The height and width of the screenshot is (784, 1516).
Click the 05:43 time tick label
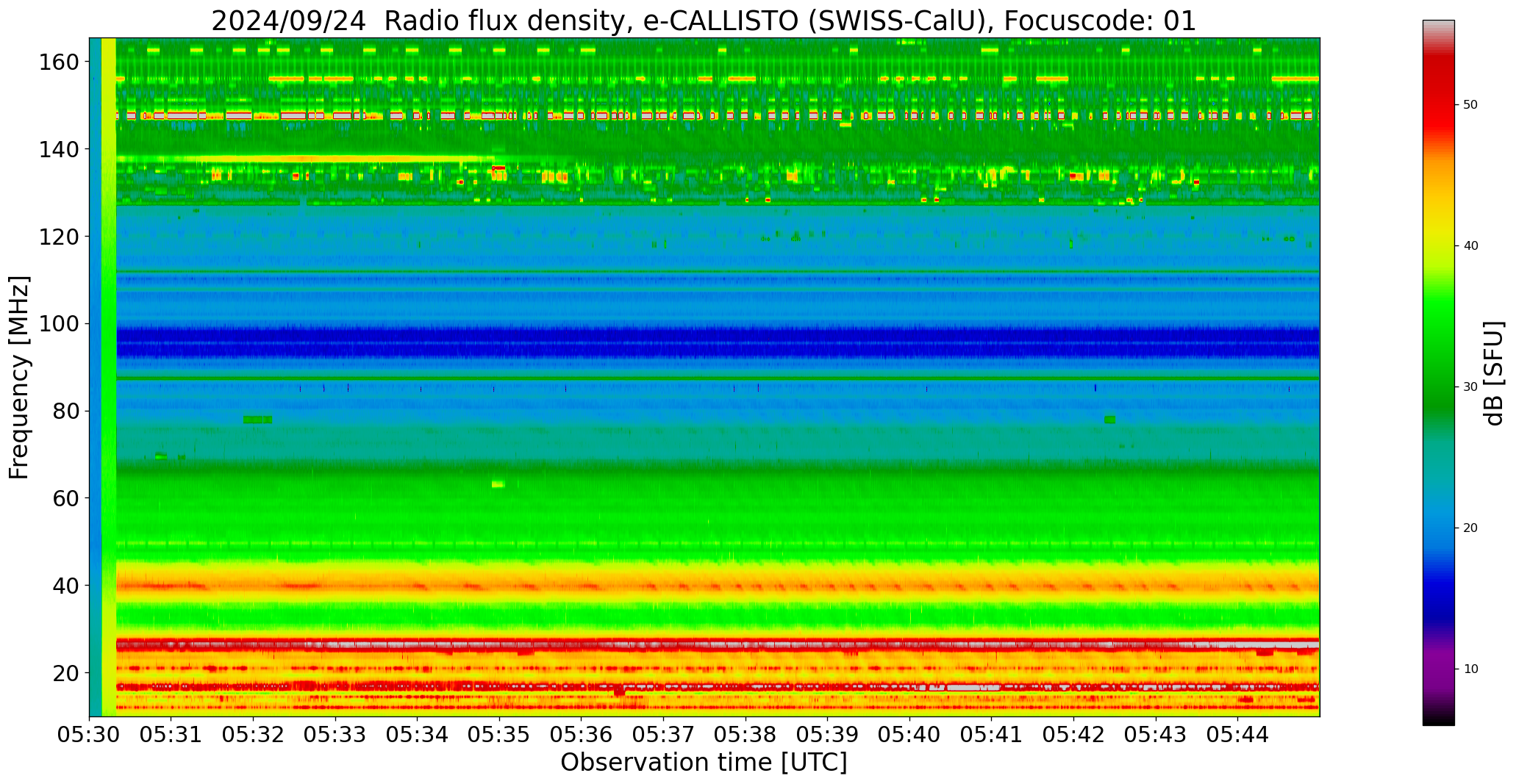(1156, 735)
